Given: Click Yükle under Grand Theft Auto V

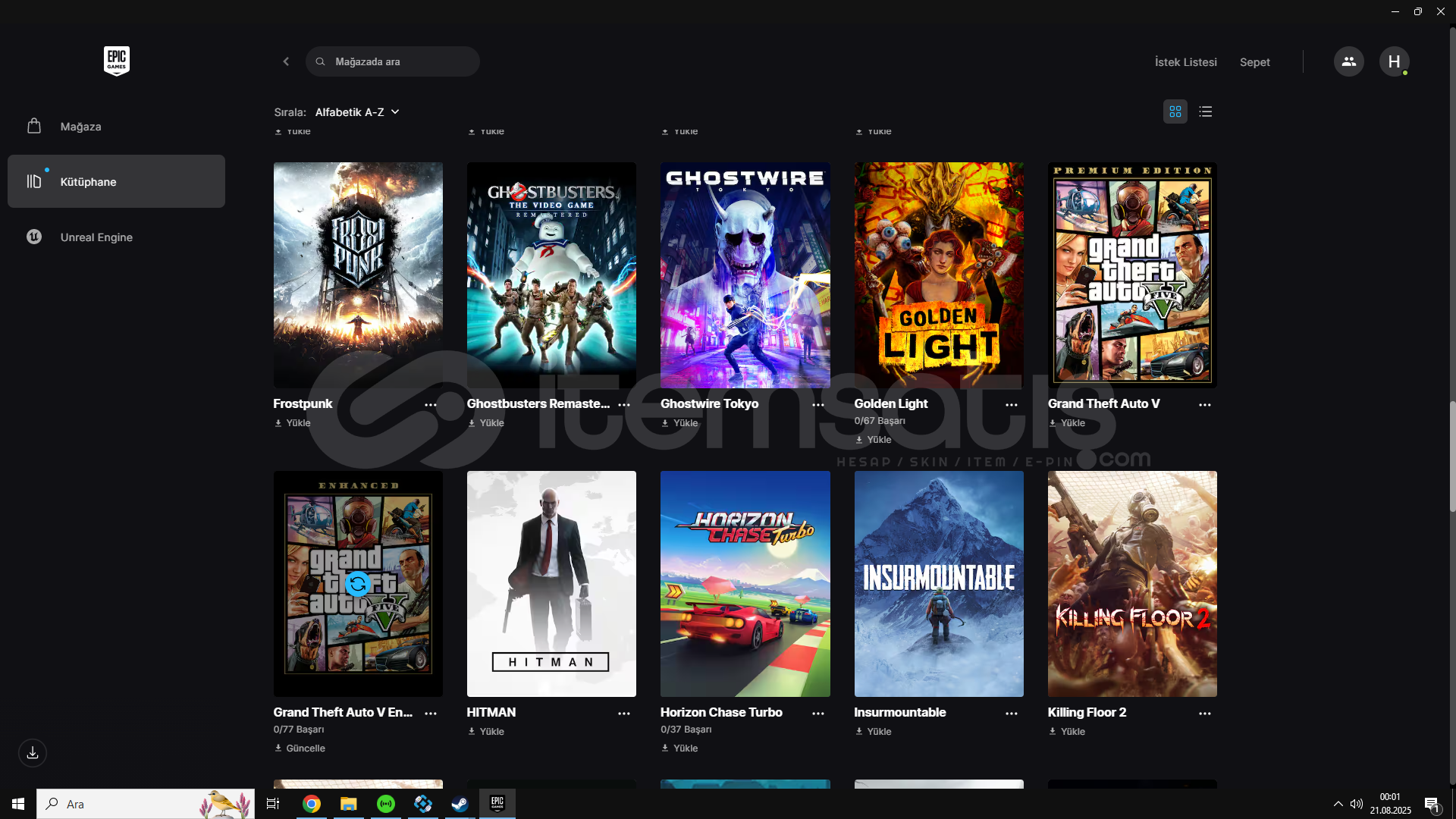Looking at the screenshot, I should point(1067,423).
